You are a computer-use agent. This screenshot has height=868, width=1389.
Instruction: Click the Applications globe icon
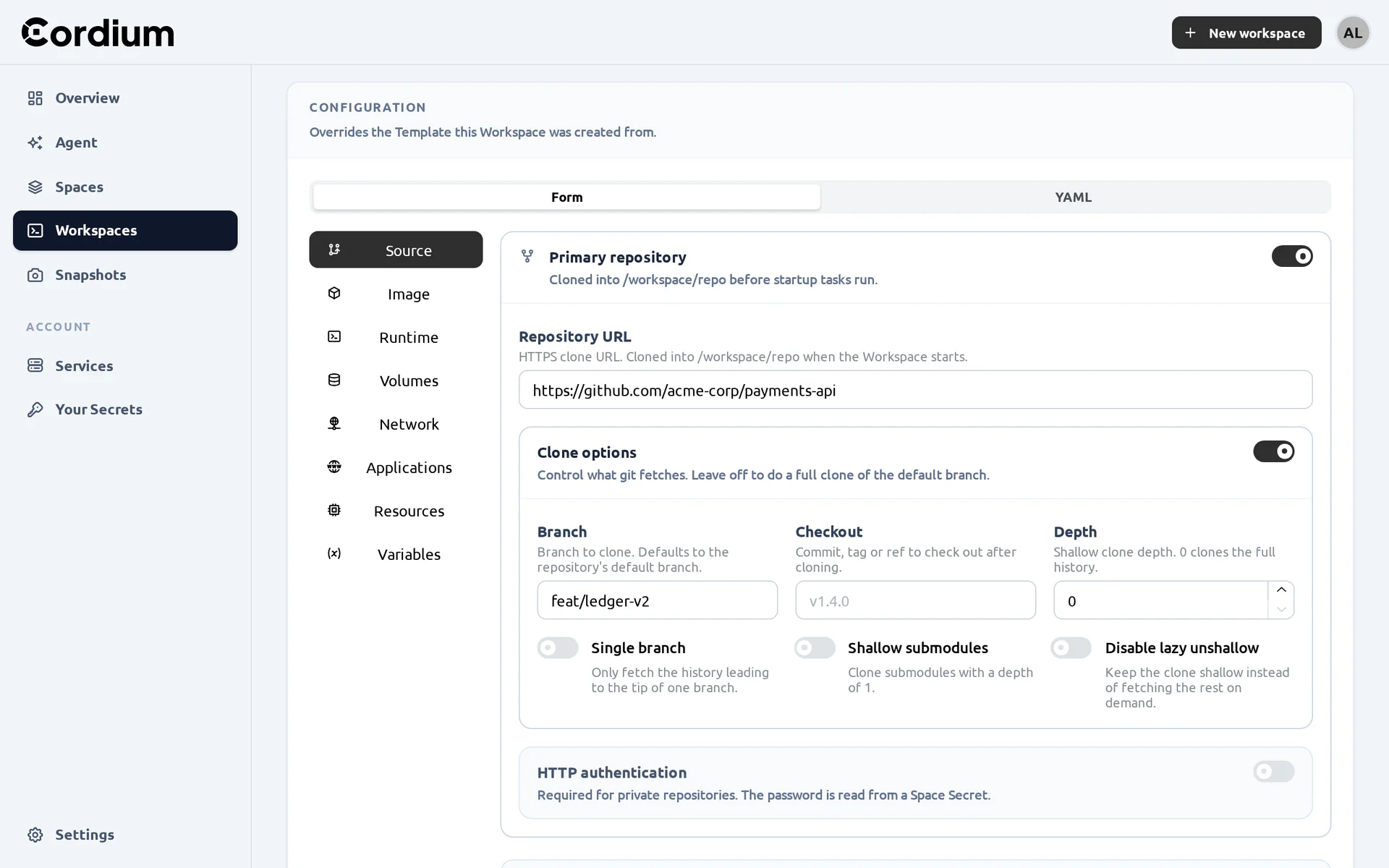pos(334,467)
